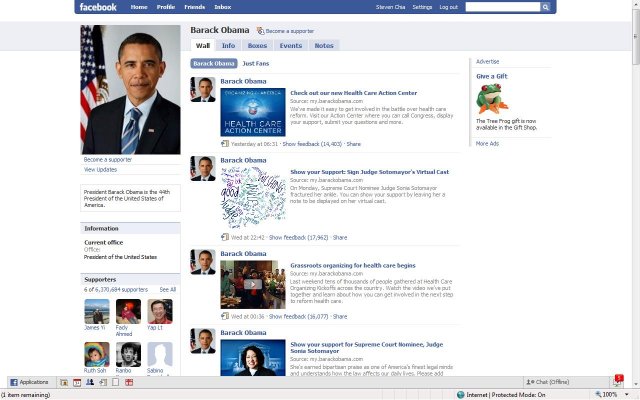This screenshot has height=400, width=640.
Task: Click the Sonia Sotomayor photo thumbnail
Action: (x=253, y=358)
